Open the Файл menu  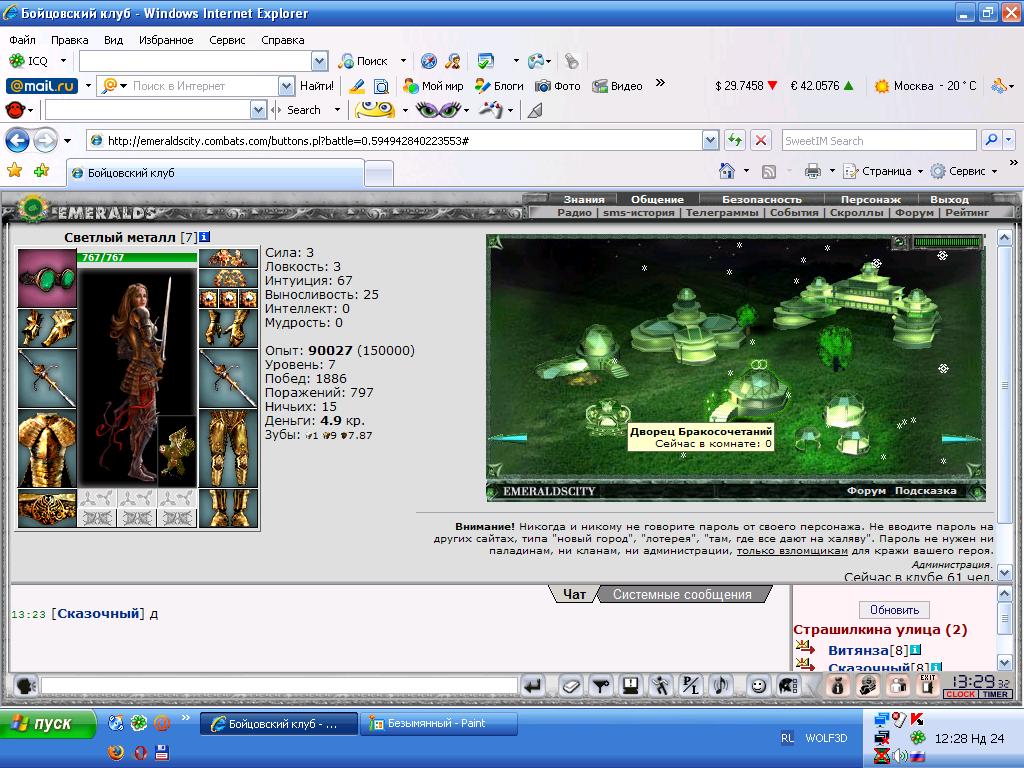(x=22, y=40)
